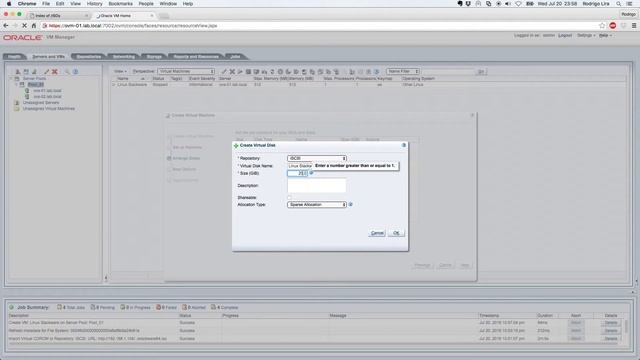Select Pool_01 in the navigation tree
The image size is (640, 360).
coord(36,84)
